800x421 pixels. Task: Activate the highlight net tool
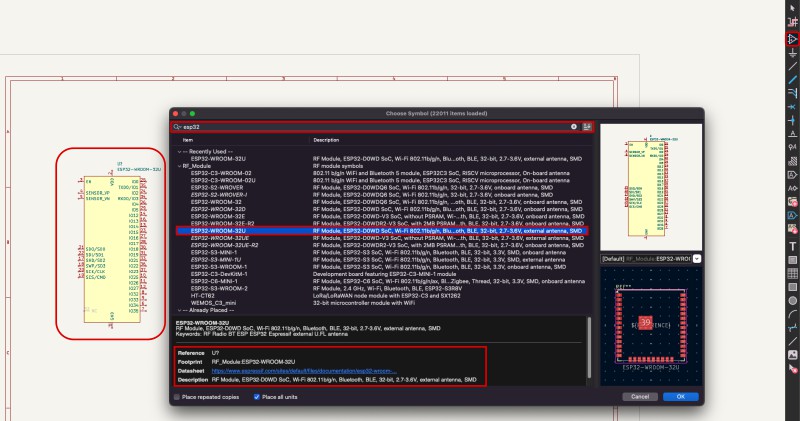coord(792,22)
